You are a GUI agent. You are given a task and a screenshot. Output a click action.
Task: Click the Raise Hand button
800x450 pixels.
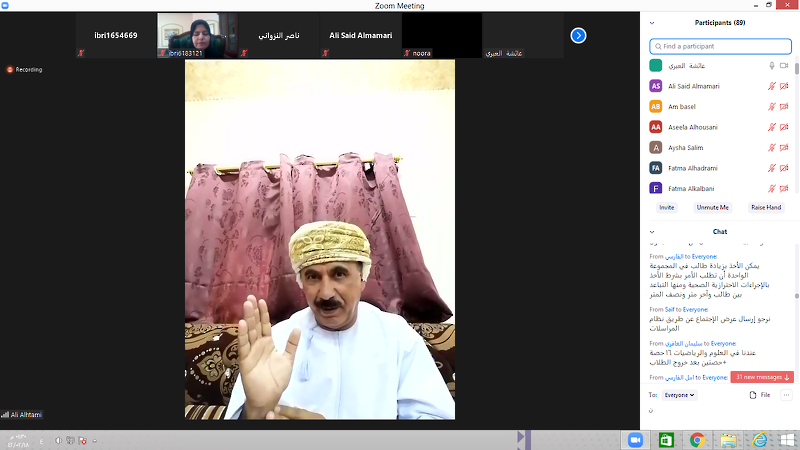point(766,207)
